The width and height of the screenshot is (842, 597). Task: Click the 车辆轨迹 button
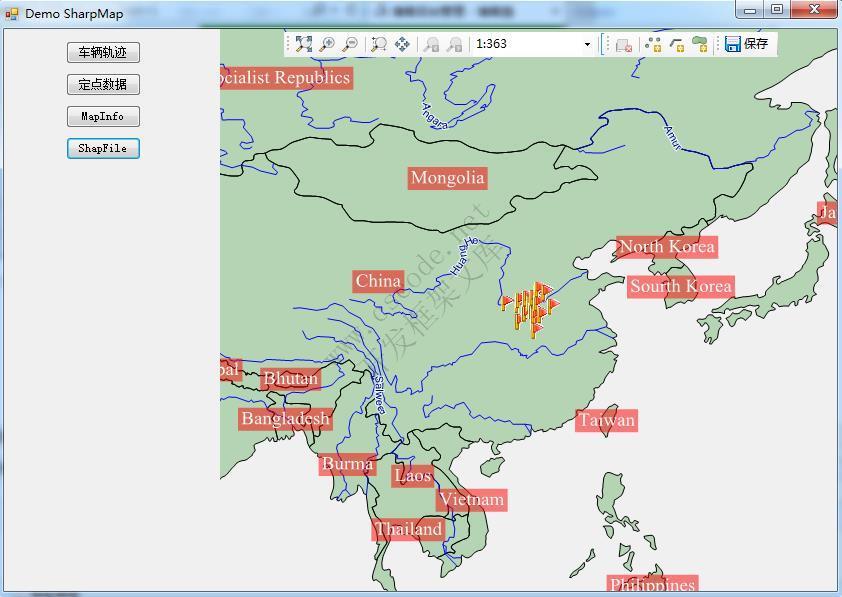103,52
